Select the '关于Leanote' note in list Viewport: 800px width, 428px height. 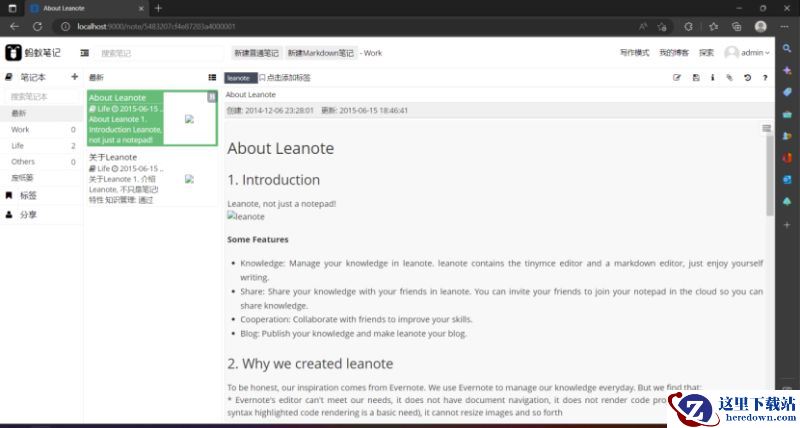pos(152,178)
